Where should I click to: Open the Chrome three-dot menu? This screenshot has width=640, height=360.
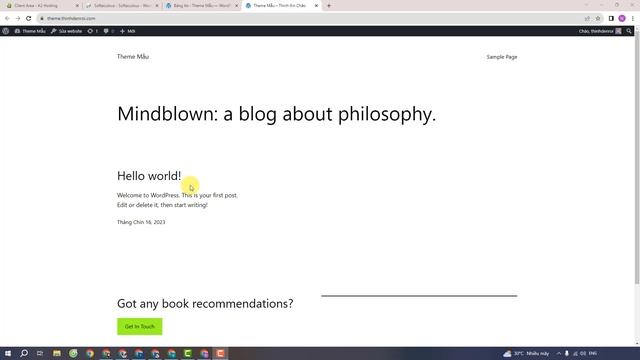point(633,18)
